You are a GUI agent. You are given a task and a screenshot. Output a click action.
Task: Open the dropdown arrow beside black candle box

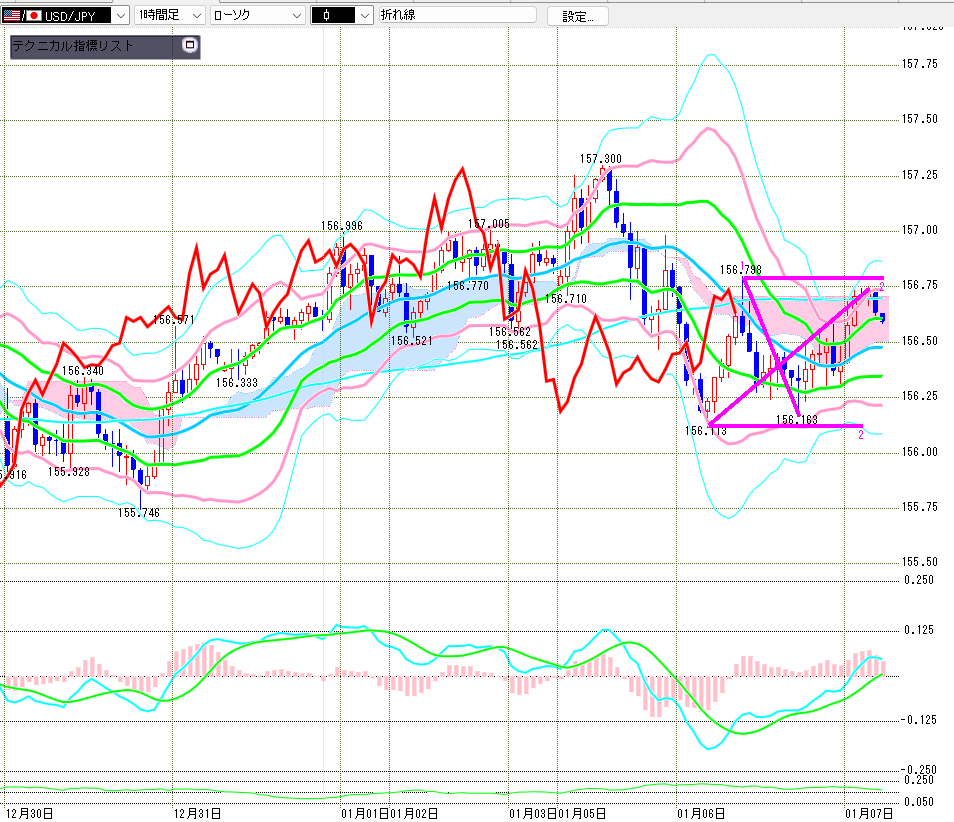click(363, 16)
